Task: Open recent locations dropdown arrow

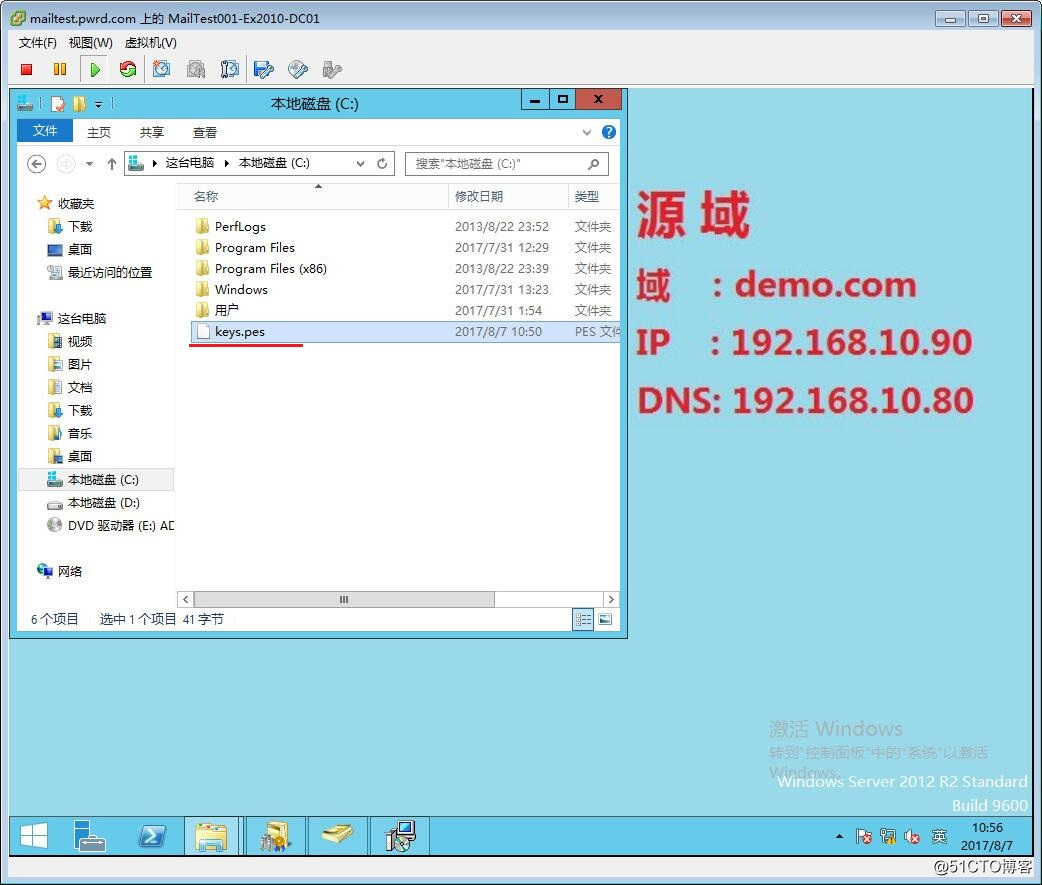Action: click(89, 163)
